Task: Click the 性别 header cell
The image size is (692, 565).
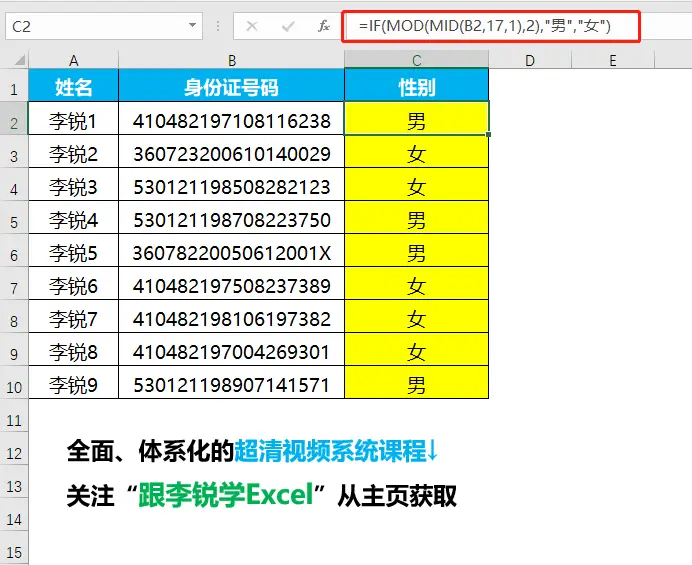Action: tap(416, 88)
